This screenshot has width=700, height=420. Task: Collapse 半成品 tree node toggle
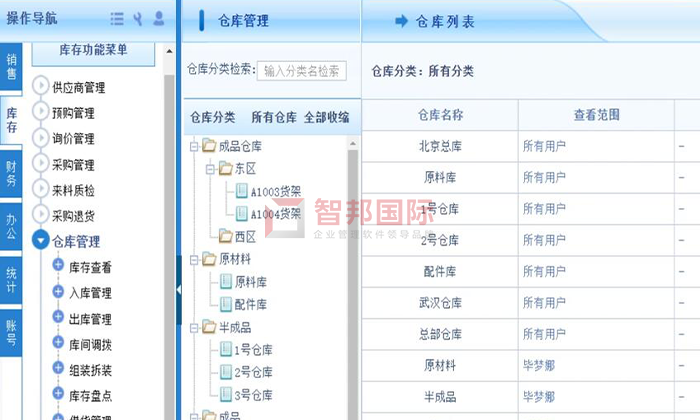coord(194,328)
